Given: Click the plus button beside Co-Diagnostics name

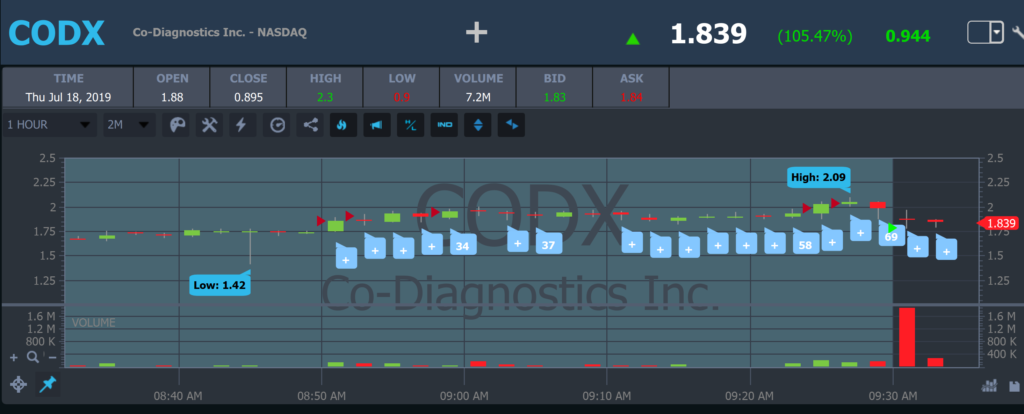Looking at the screenshot, I should point(476,32).
